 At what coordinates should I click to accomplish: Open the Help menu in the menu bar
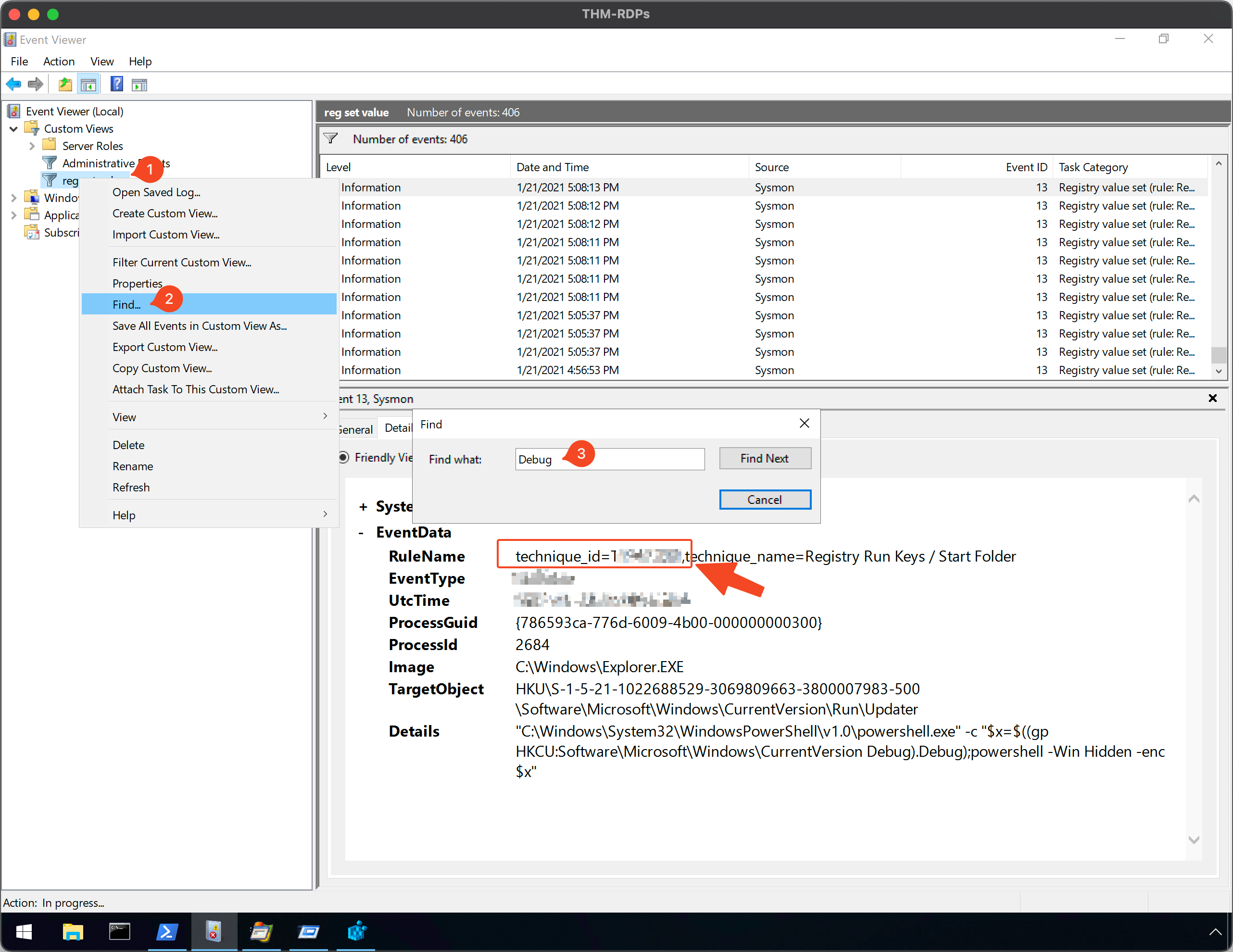[140, 61]
